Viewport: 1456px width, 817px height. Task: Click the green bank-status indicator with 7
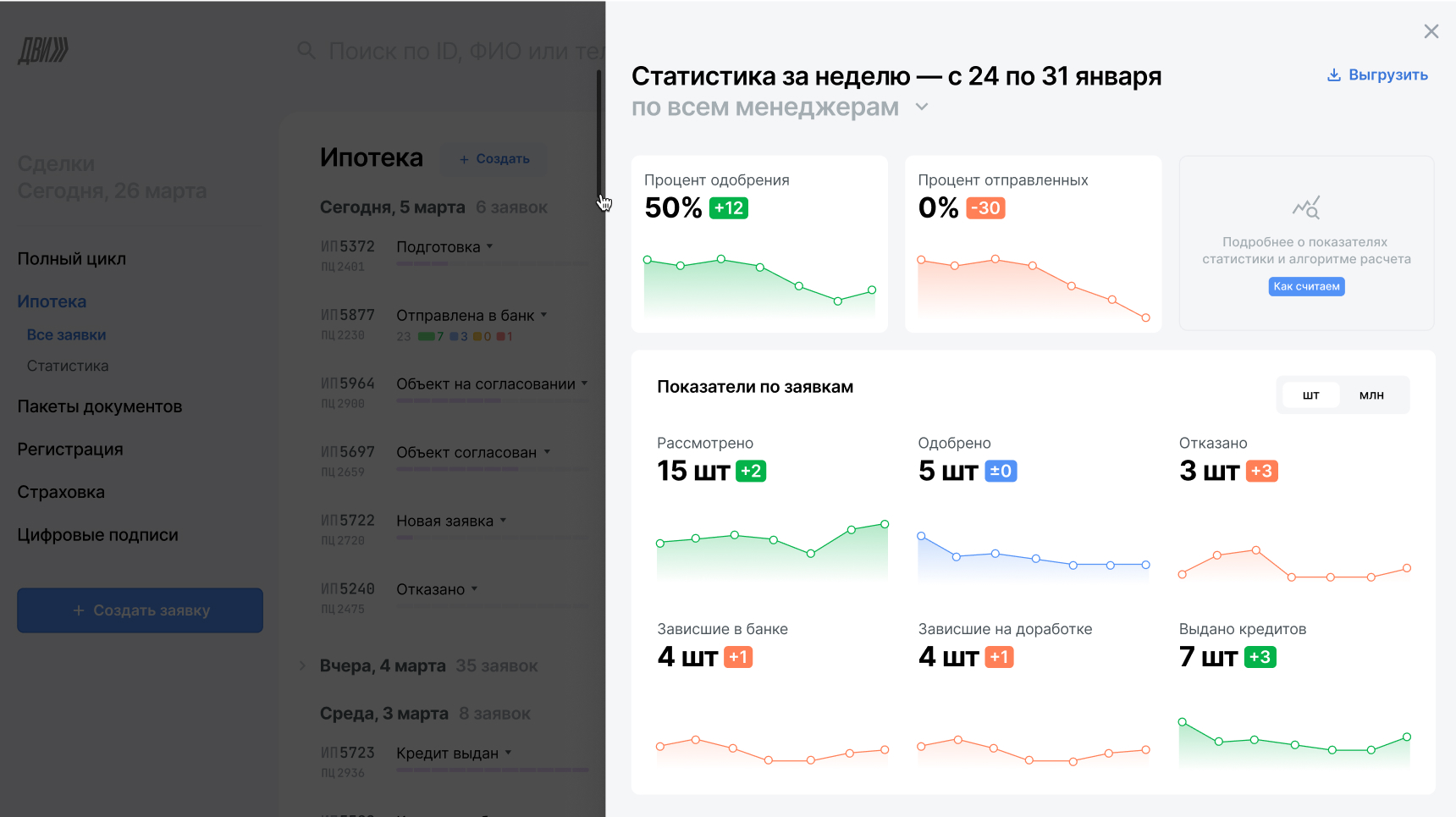431,337
